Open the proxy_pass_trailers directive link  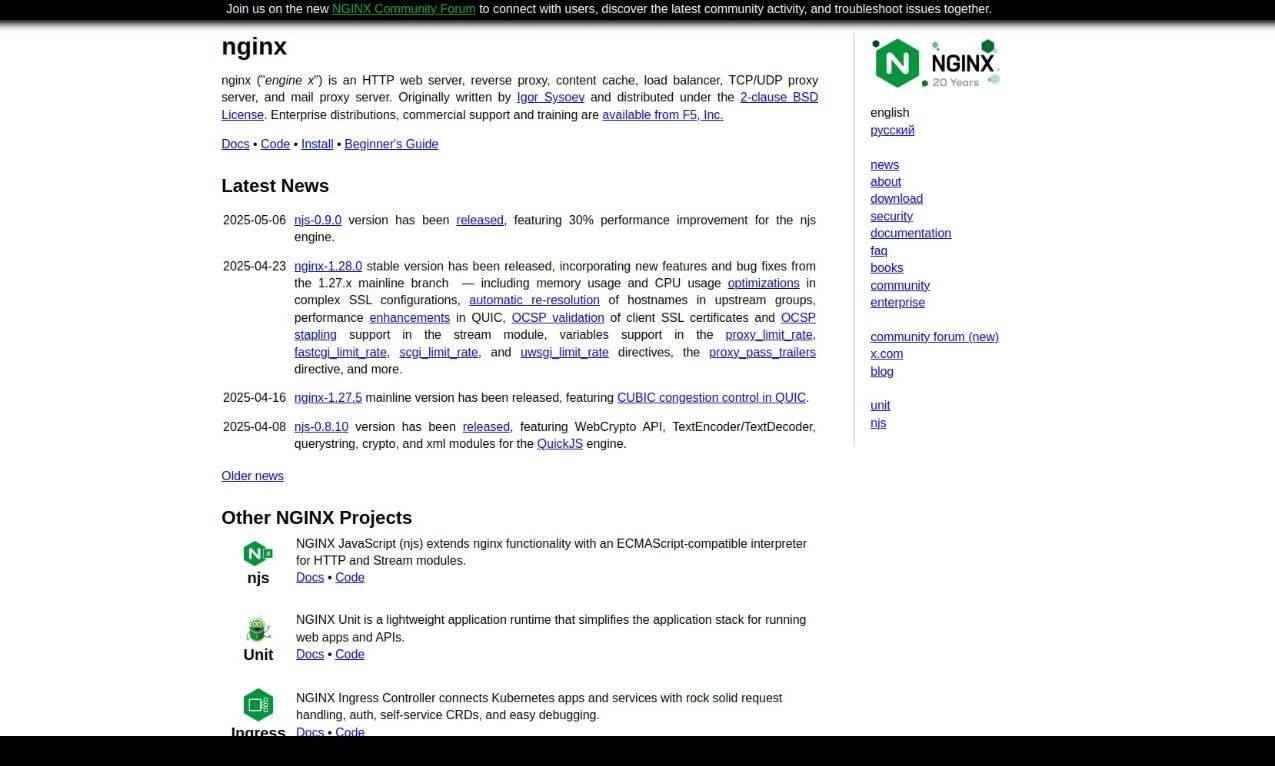[762, 352]
